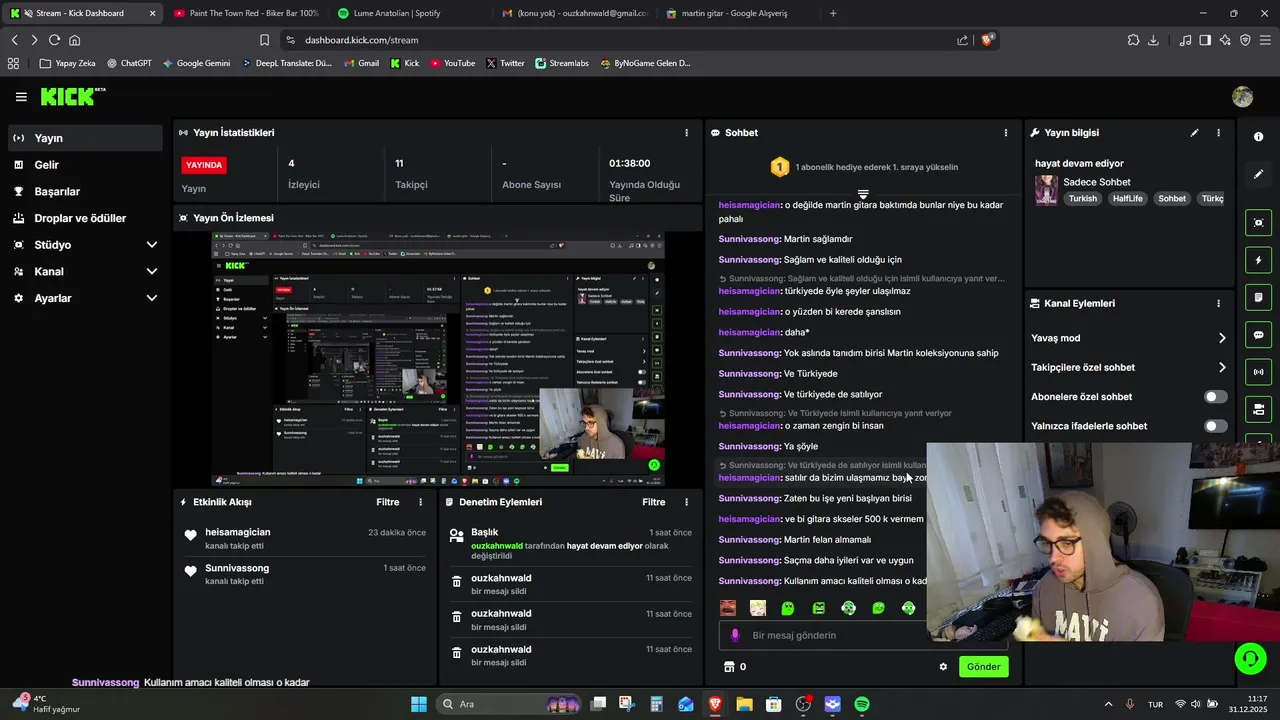
Task: Click the info icon in right rail
Action: [x=1258, y=137]
